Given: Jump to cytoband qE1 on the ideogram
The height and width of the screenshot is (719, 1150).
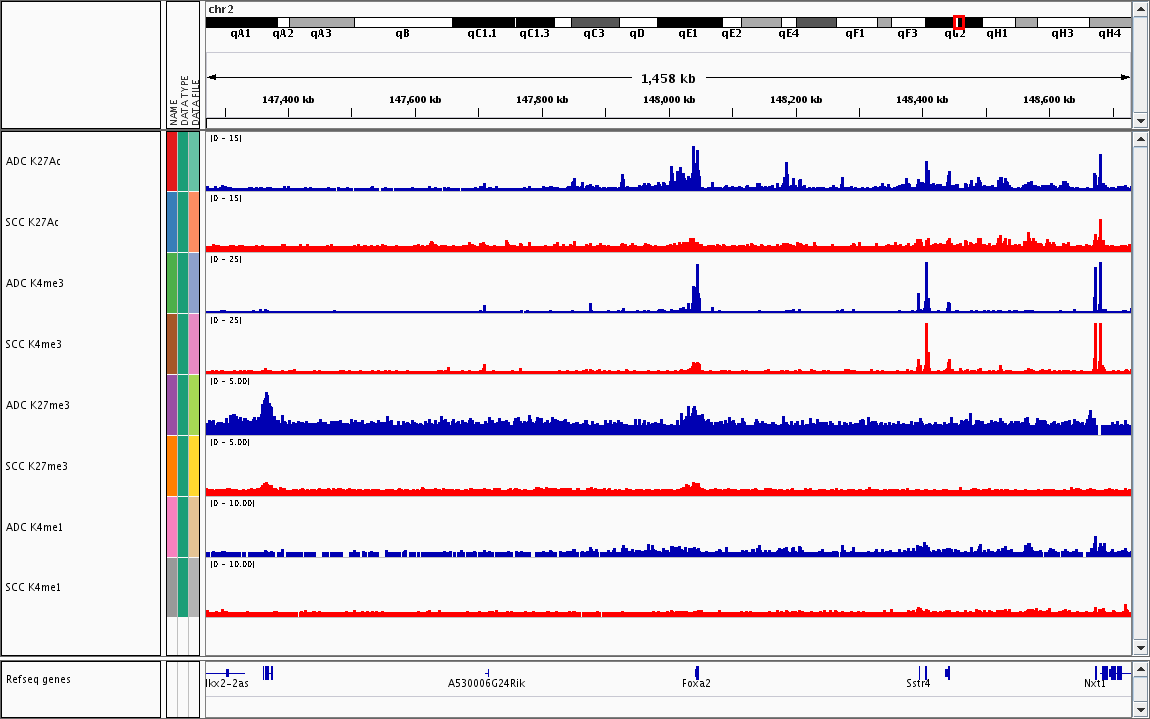Looking at the screenshot, I should pos(688,22).
